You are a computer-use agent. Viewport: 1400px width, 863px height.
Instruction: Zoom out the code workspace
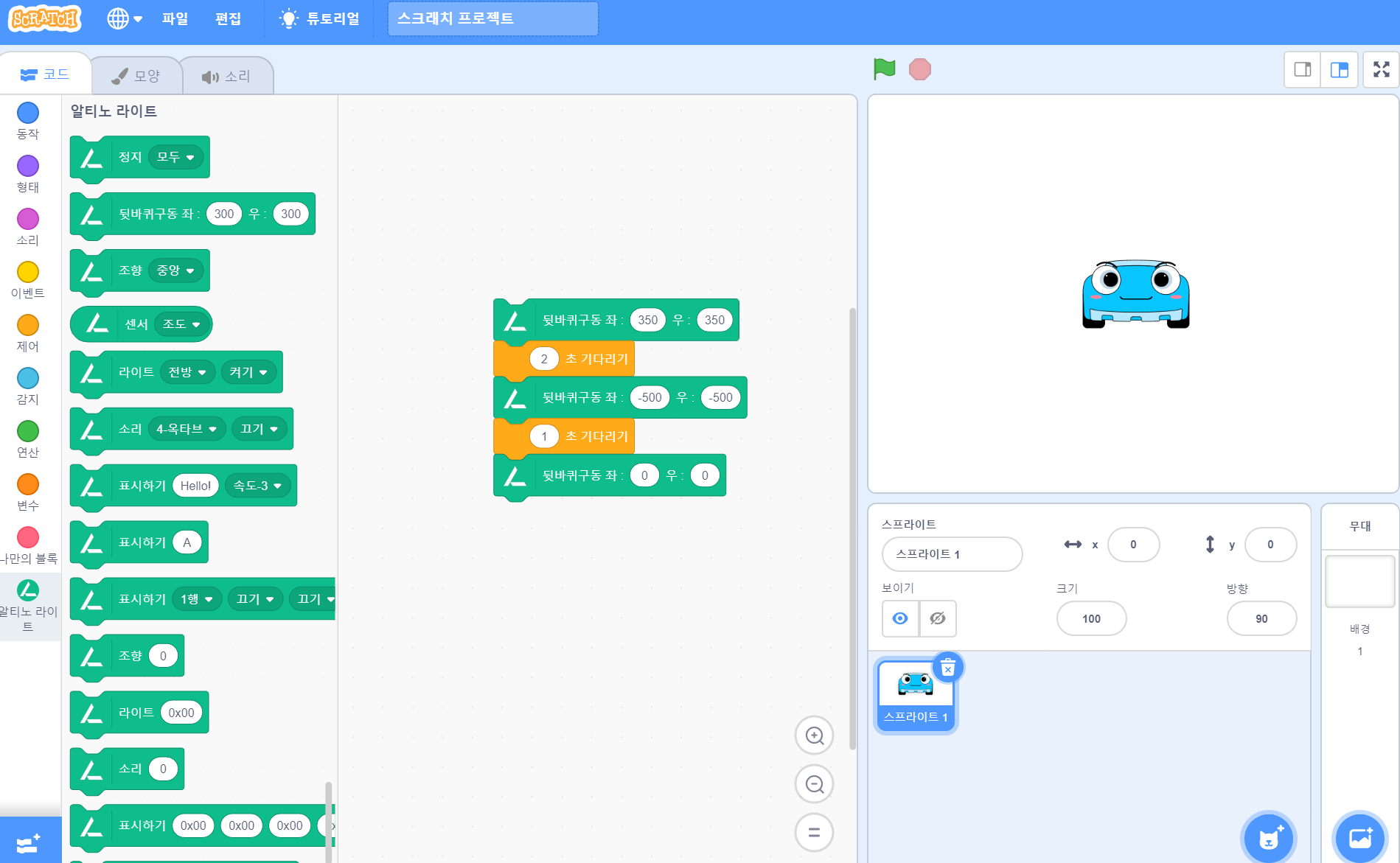coord(815,784)
